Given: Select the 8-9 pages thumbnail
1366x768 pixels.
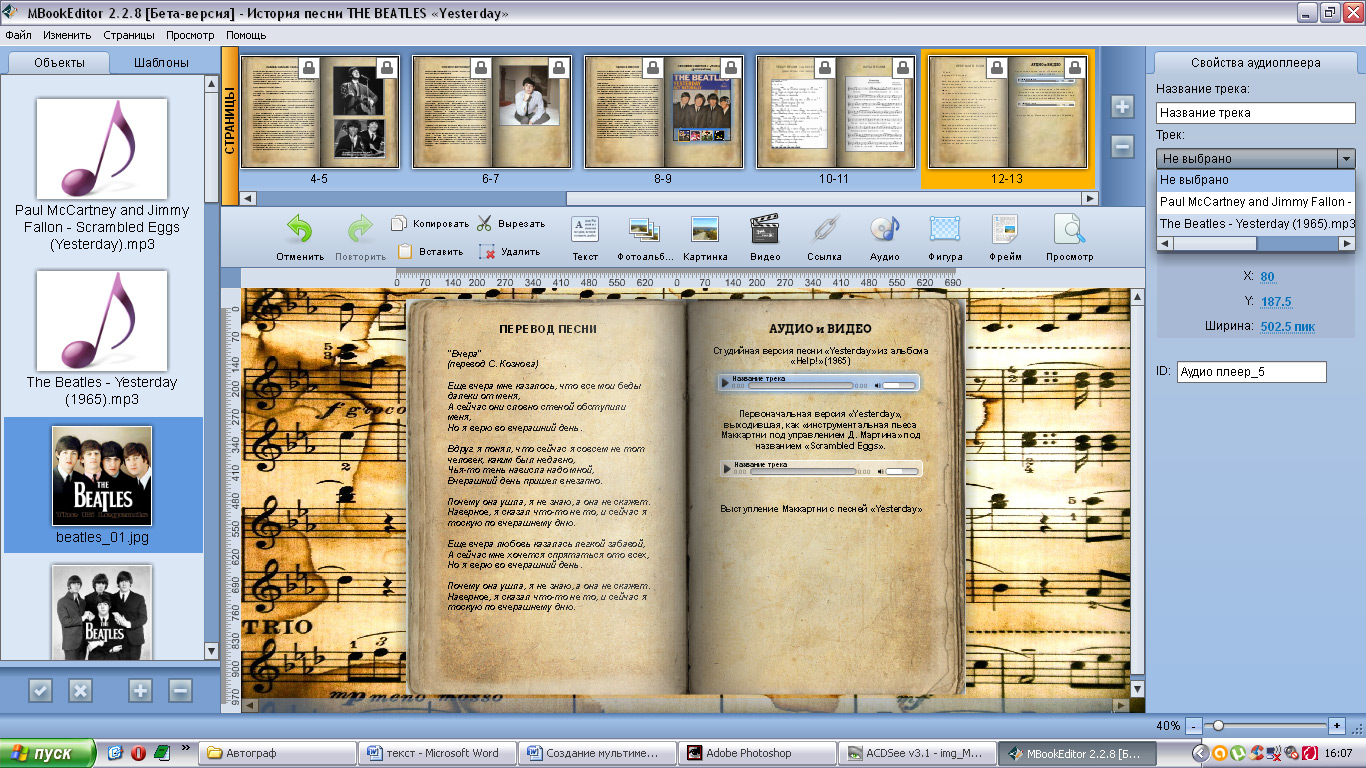Looking at the screenshot, I should coord(664,112).
